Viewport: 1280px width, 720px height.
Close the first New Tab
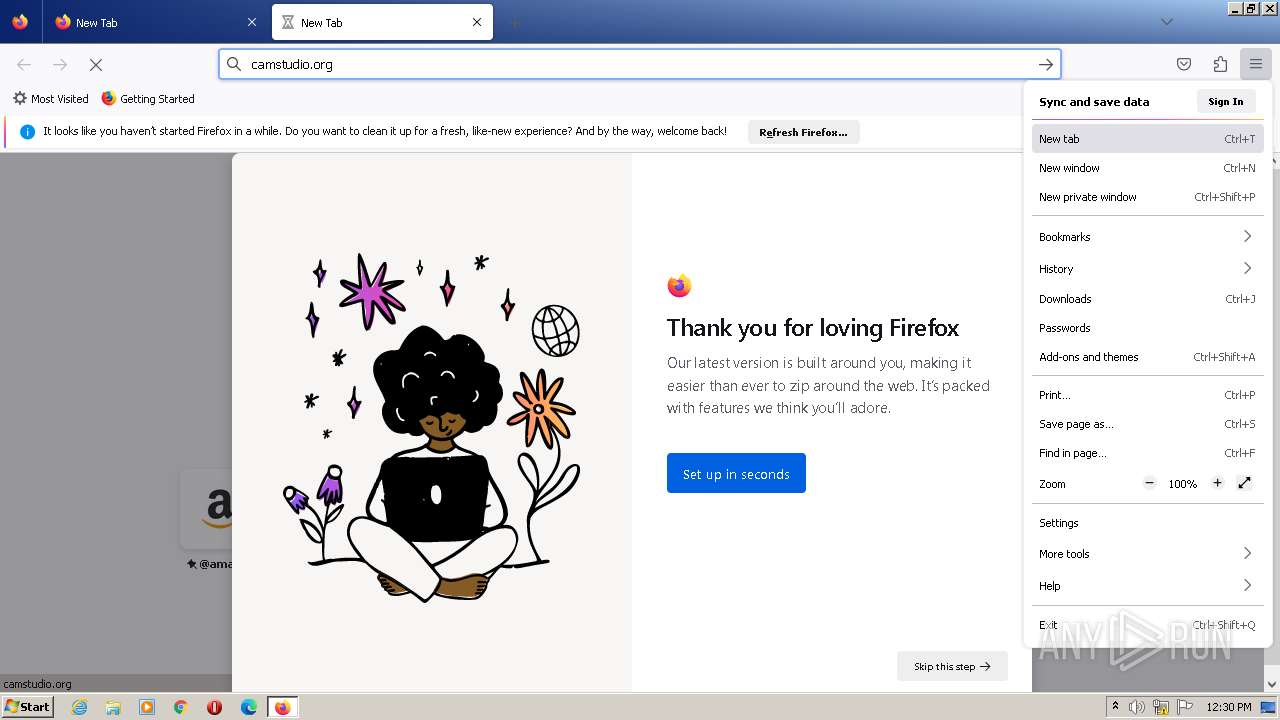click(x=251, y=22)
